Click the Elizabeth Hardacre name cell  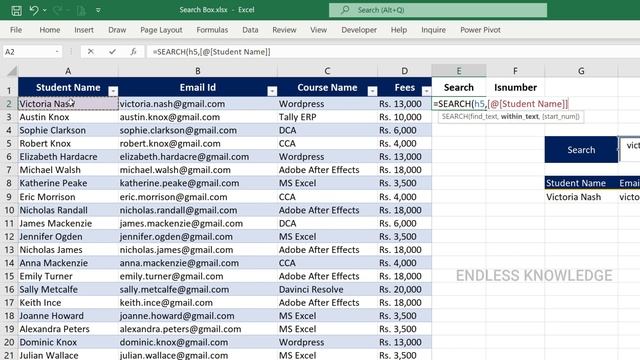coord(68,157)
